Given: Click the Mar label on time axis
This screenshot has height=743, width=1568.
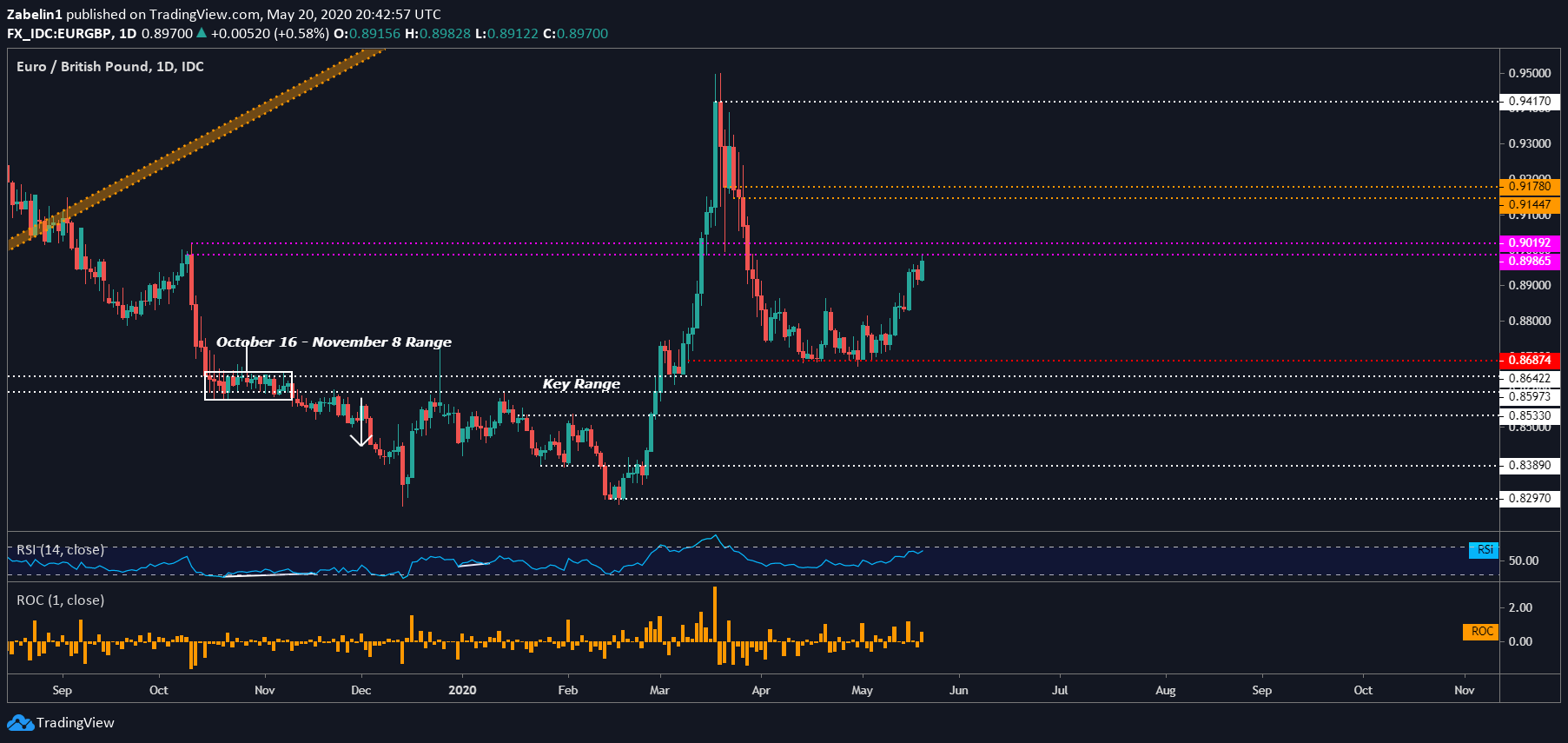Looking at the screenshot, I should point(659,690).
